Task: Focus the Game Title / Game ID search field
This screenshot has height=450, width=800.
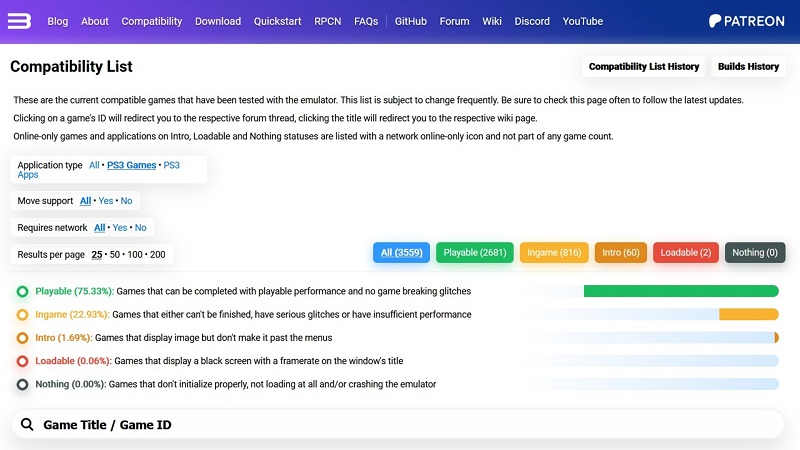Action: pyautogui.click(x=397, y=424)
